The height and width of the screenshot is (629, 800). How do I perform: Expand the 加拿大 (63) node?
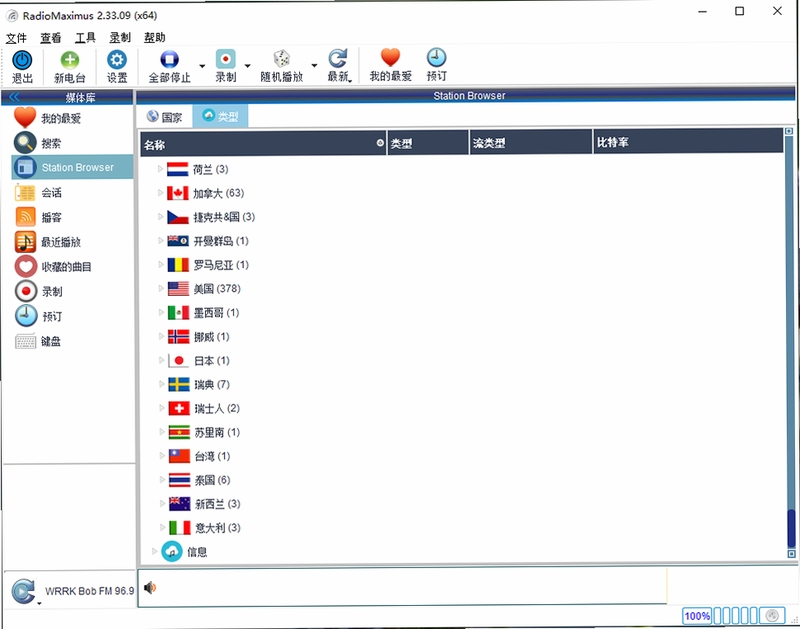click(160, 193)
